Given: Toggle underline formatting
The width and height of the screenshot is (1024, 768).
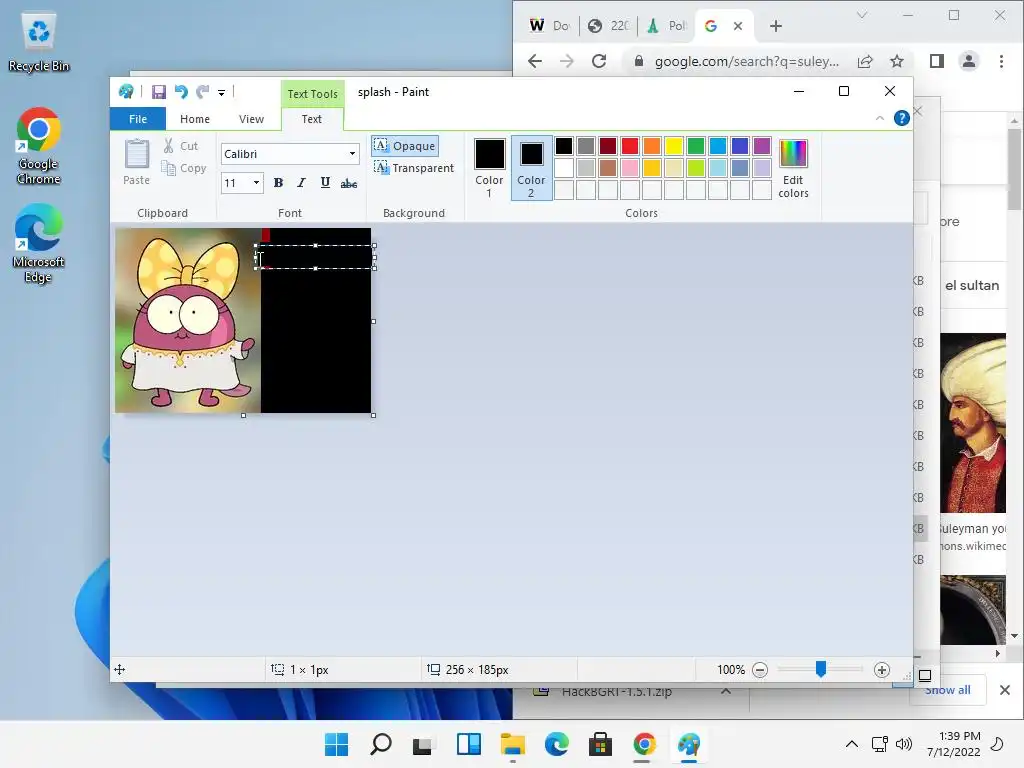Looking at the screenshot, I should (x=325, y=183).
